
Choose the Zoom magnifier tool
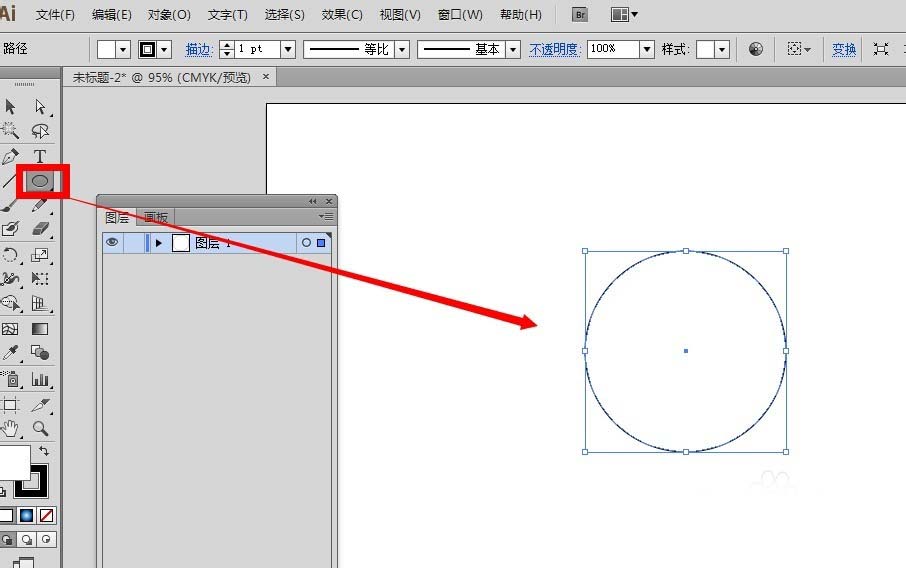point(40,428)
